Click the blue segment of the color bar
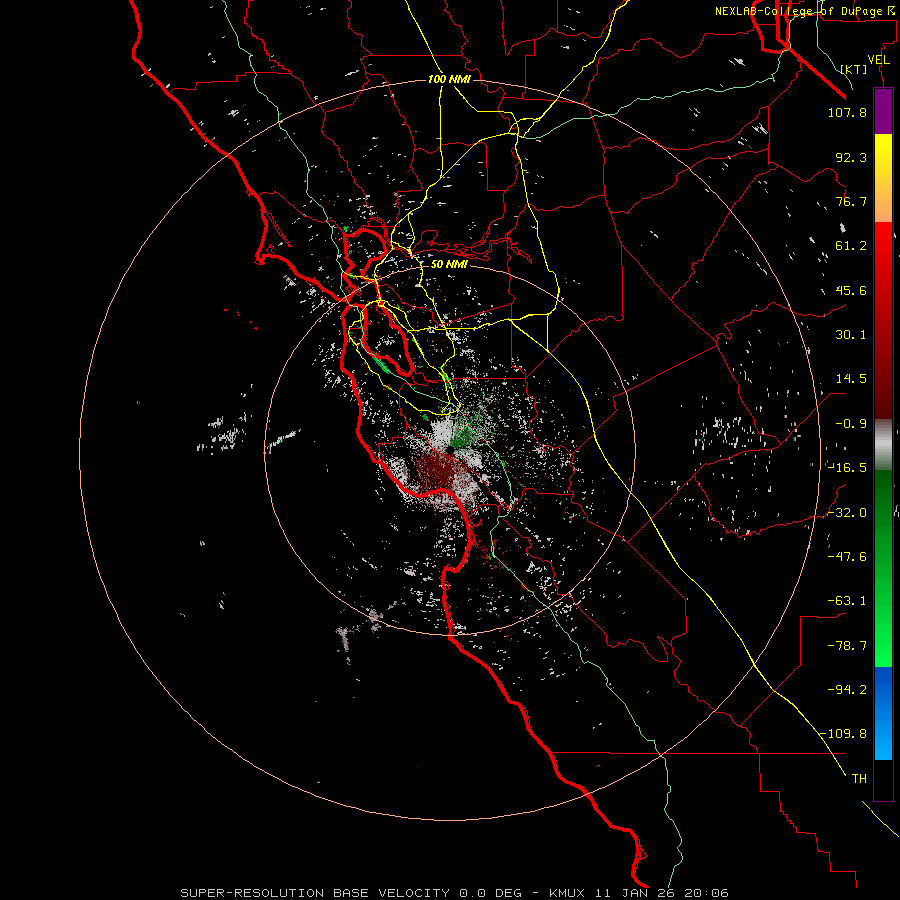 pyautogui.click(x=883, y=713)
